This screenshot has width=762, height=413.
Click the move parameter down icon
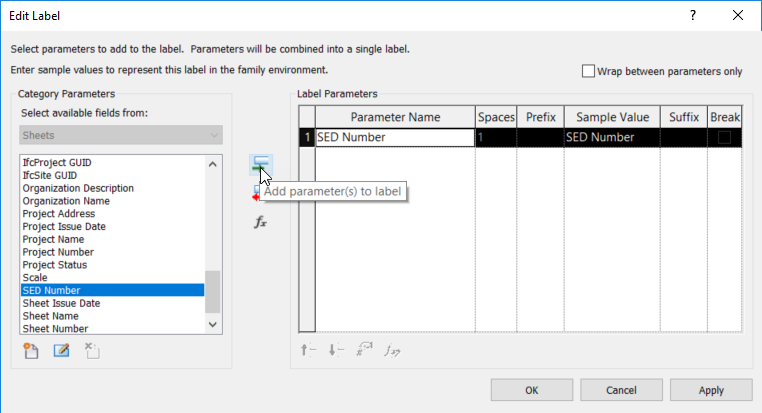coord(336,350)
